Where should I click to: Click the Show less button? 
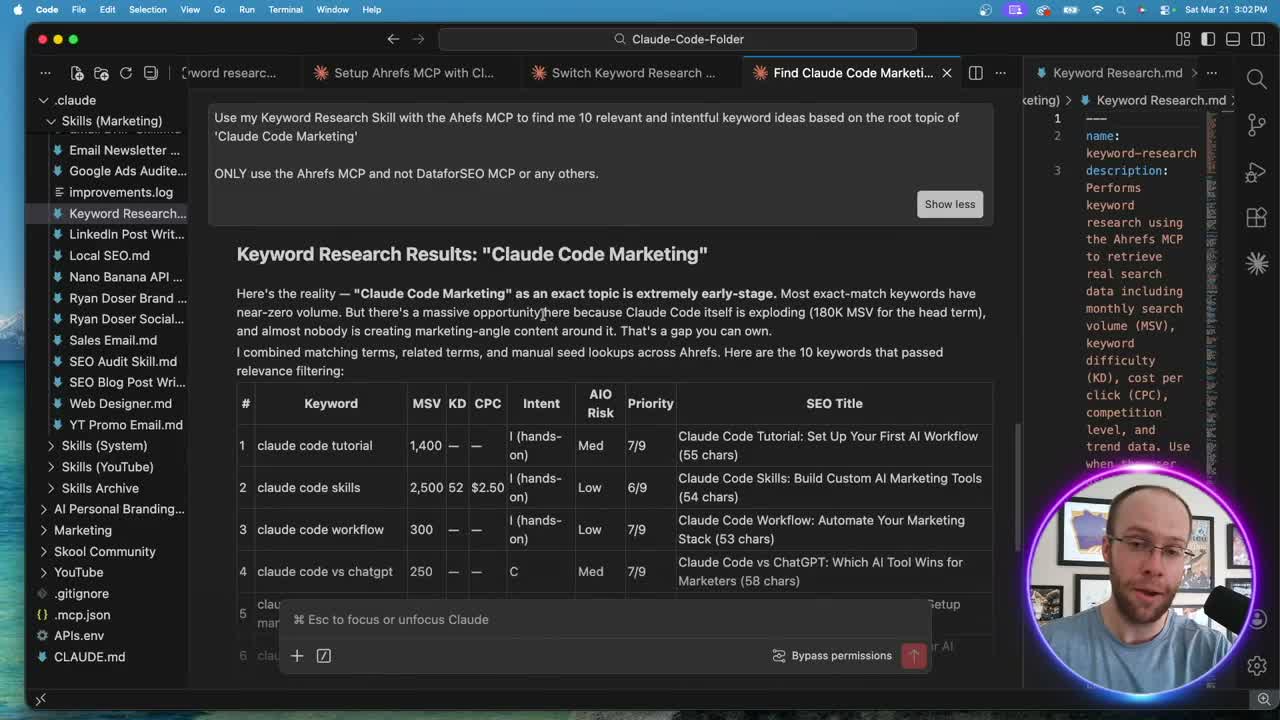[950, 204]
